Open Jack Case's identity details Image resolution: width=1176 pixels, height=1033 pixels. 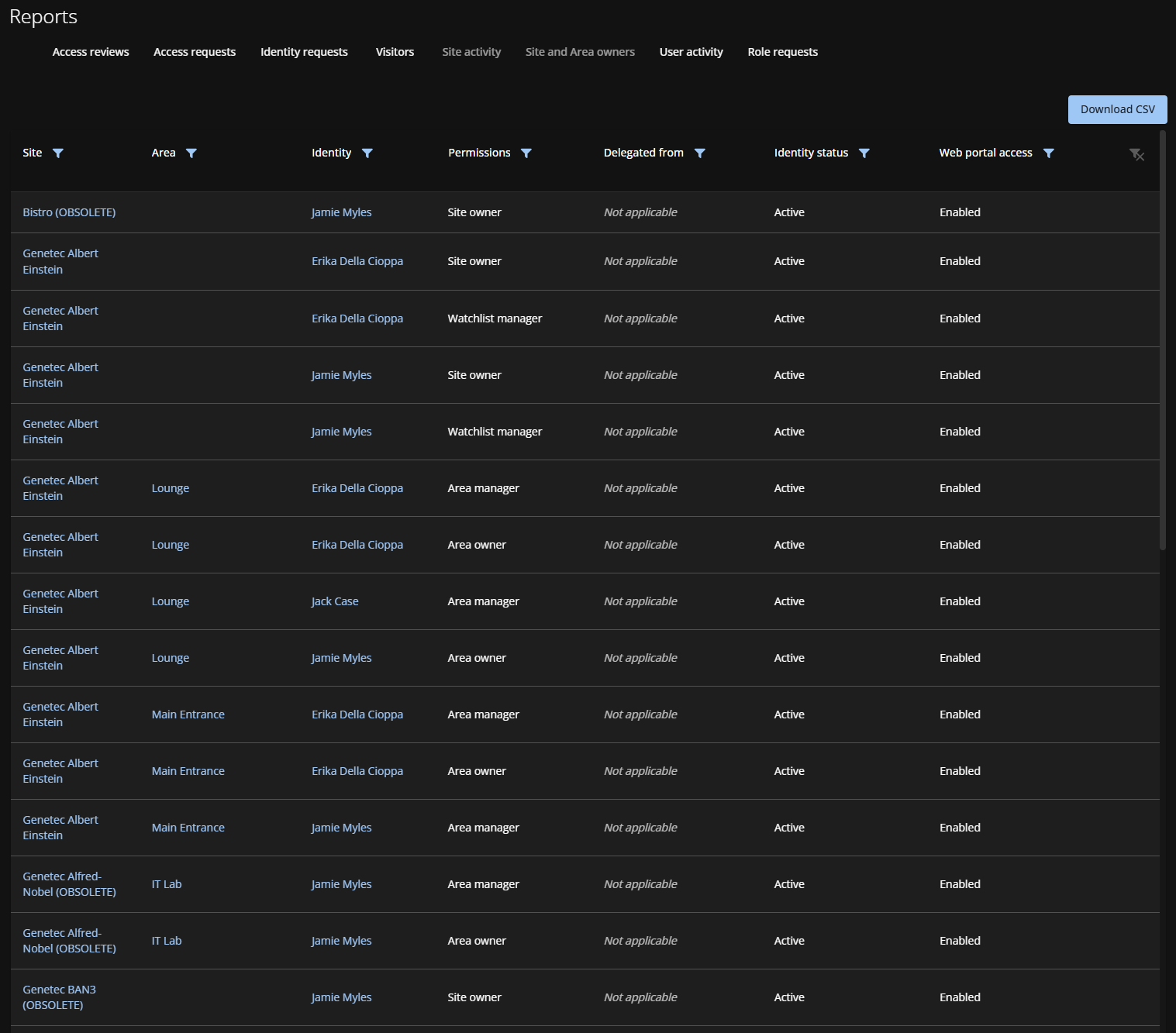(x=335, y=601)
